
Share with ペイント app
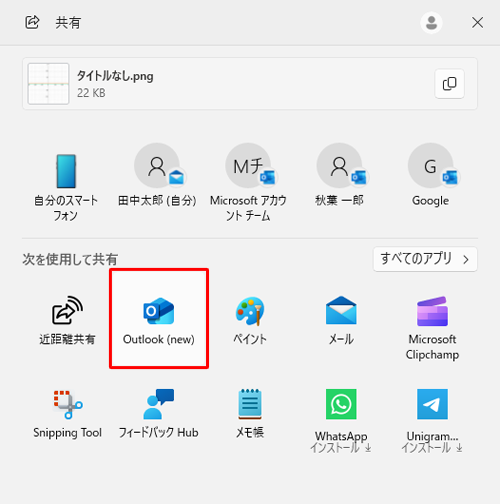click(x=250, y=319)
